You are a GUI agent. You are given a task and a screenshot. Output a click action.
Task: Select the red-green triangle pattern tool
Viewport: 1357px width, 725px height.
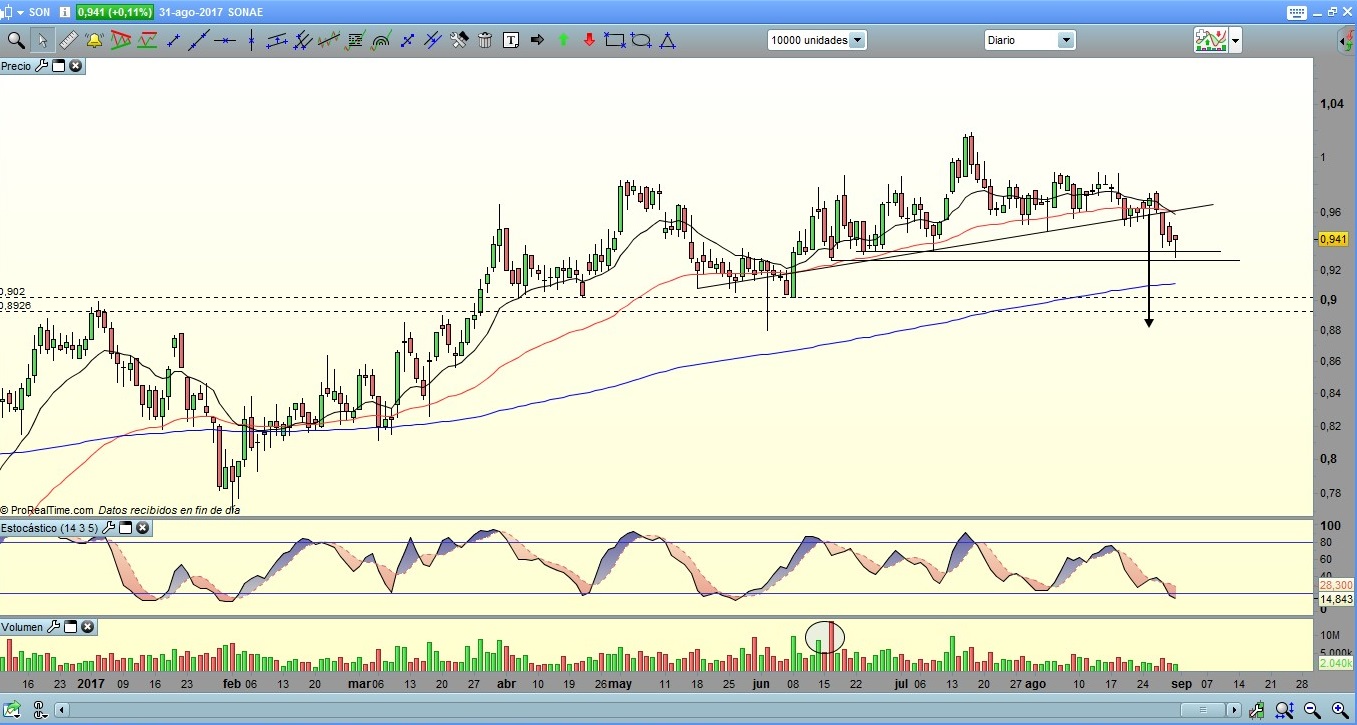(121, 40)
